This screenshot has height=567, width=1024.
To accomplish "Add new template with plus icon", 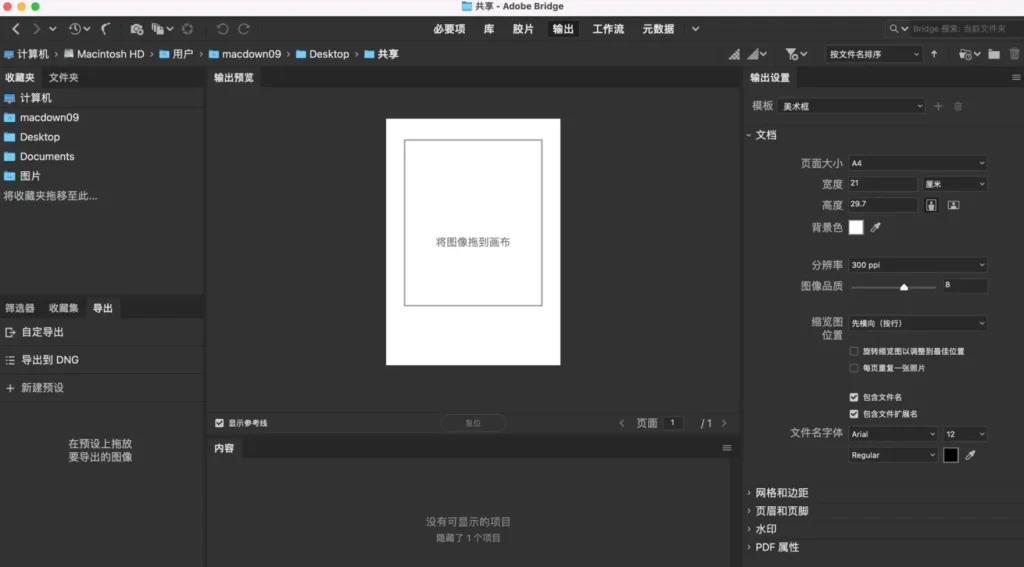I will [938, 106].
